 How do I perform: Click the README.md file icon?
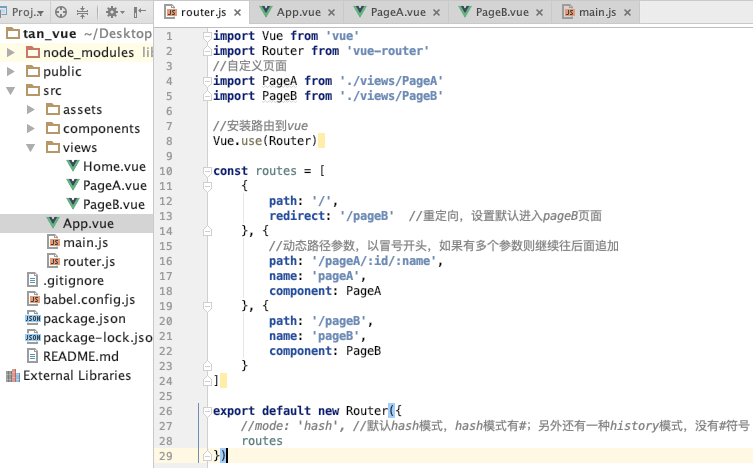pyautogui.click(x=33, y=356)
